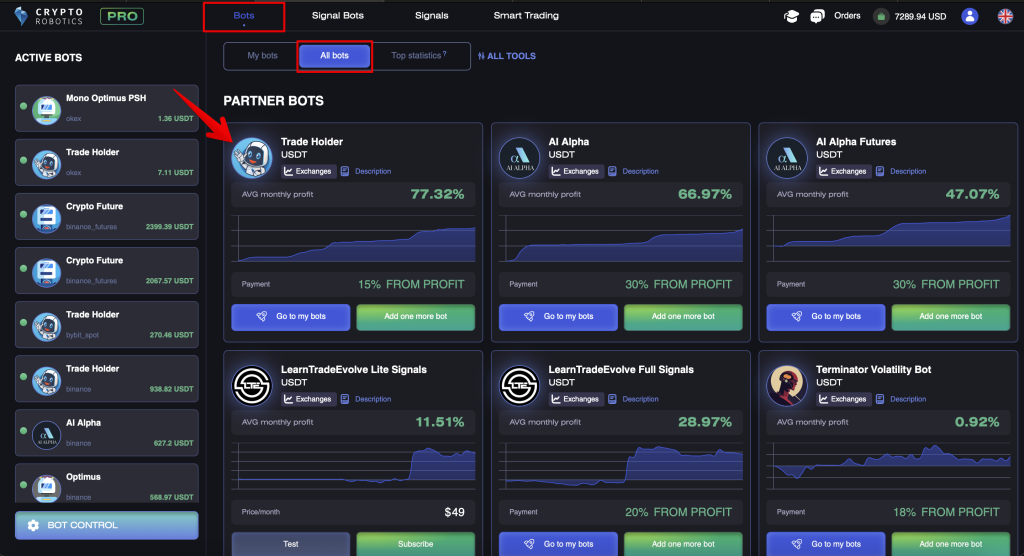1024x556 pixels.
Task: Click AI Alpha bot icon in Active Bots
Action: coord(46,434)
